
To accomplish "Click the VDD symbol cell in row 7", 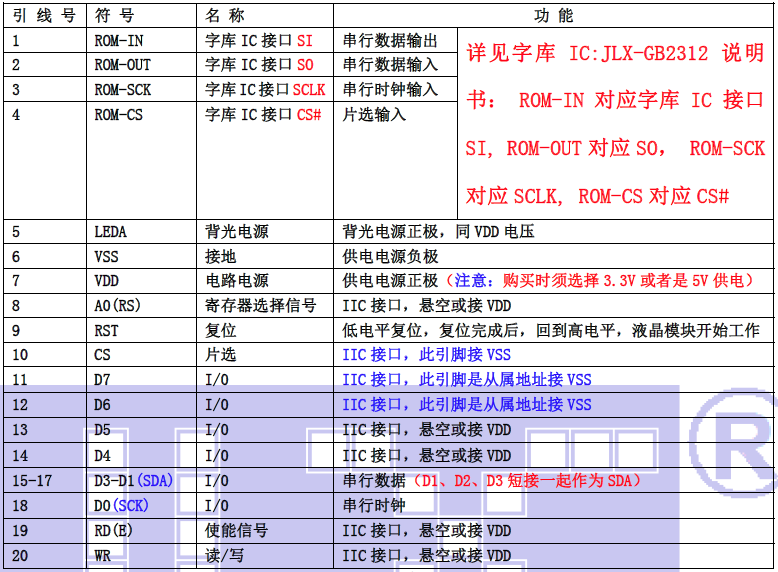I will tap(107, 281).
